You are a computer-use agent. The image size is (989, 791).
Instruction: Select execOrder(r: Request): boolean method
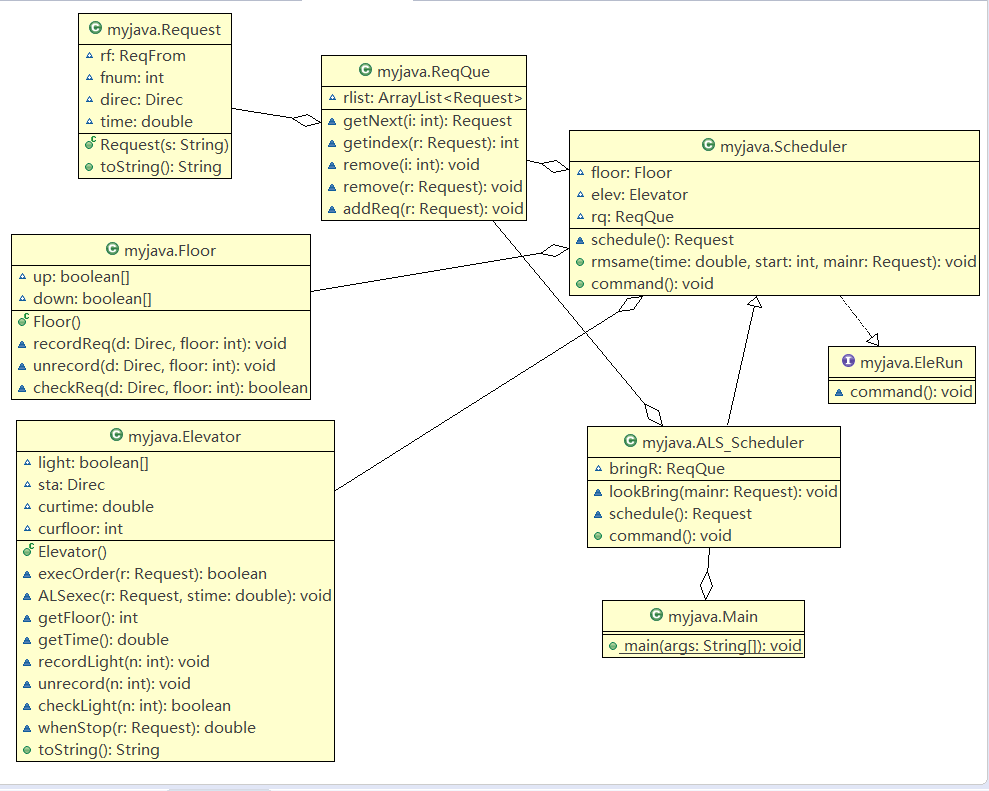[x=152, y=574]
